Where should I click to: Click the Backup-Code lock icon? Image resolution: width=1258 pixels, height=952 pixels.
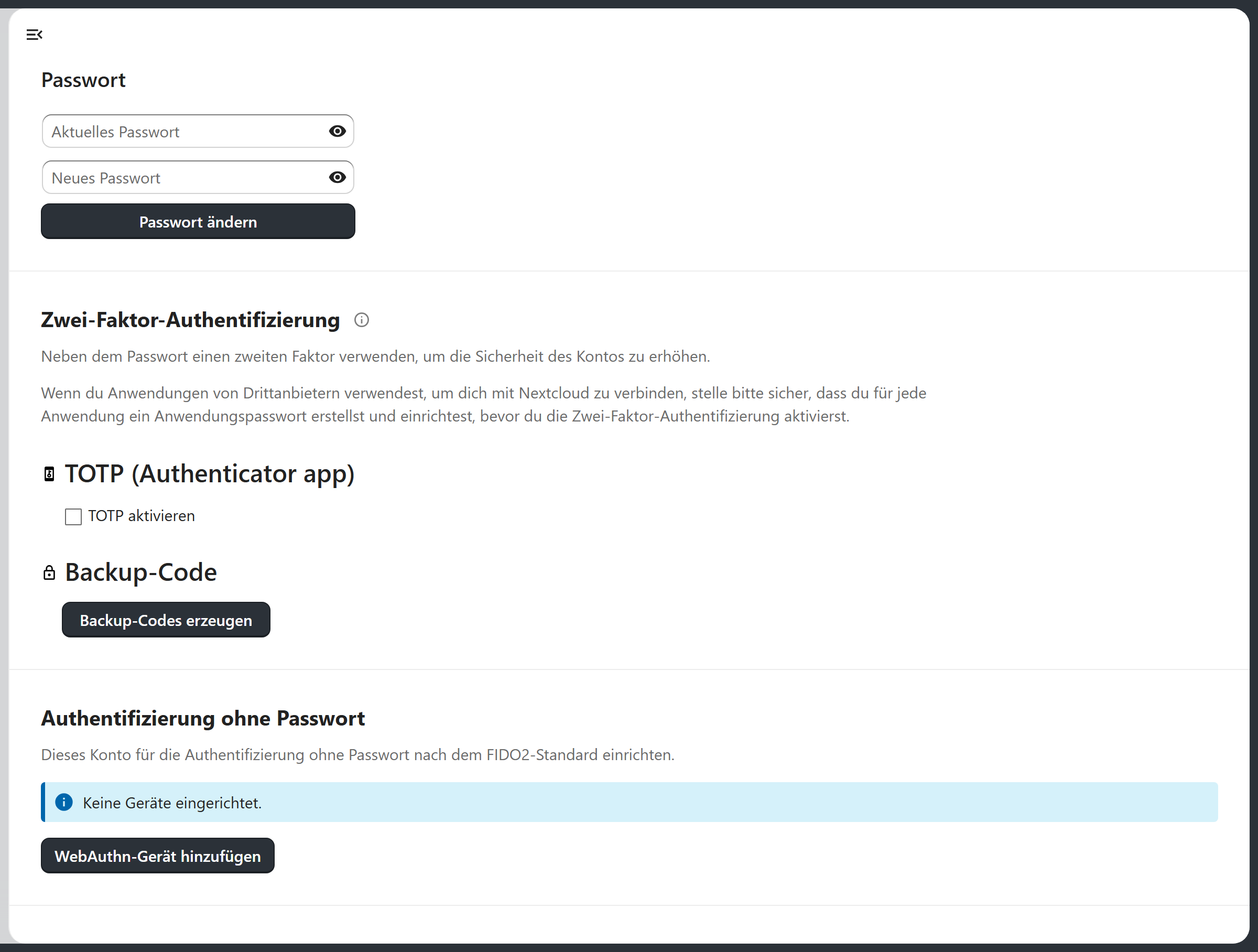(x=49, y=572)
